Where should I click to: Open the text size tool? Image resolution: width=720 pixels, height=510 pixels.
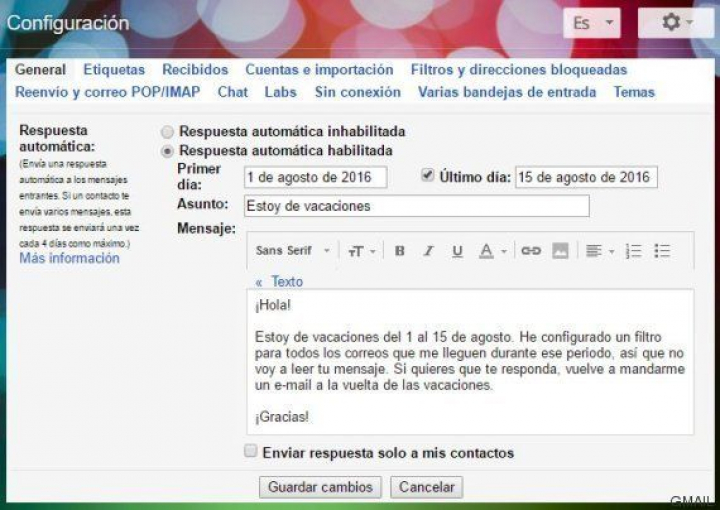coord(360,251)
